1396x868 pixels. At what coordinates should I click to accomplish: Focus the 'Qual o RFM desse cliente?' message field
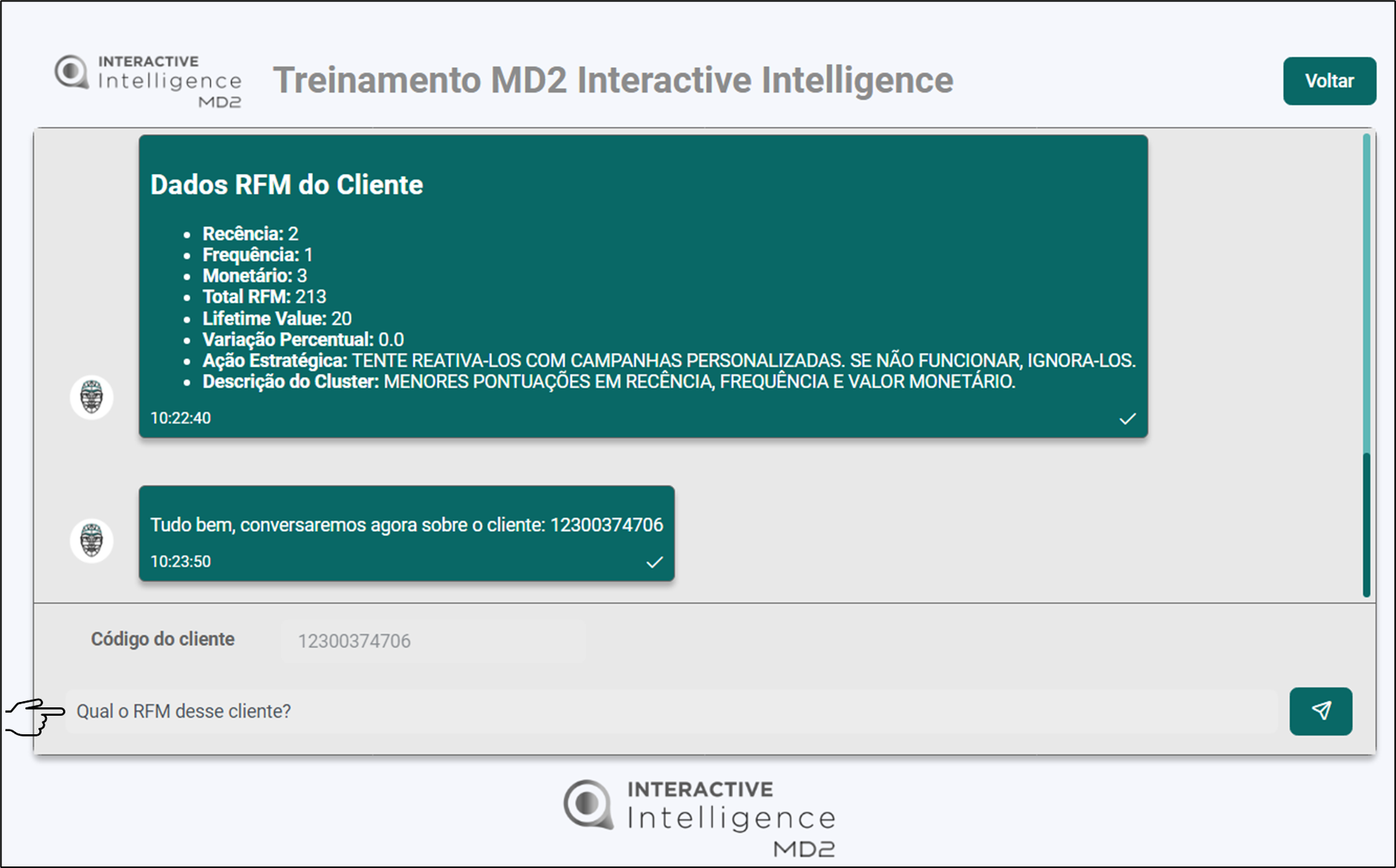click(669, 711)
